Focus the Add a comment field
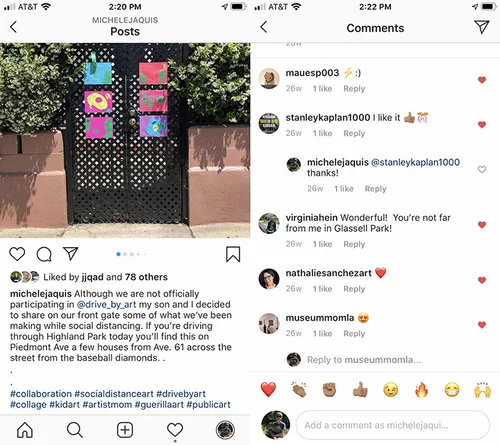 point(393,425)
